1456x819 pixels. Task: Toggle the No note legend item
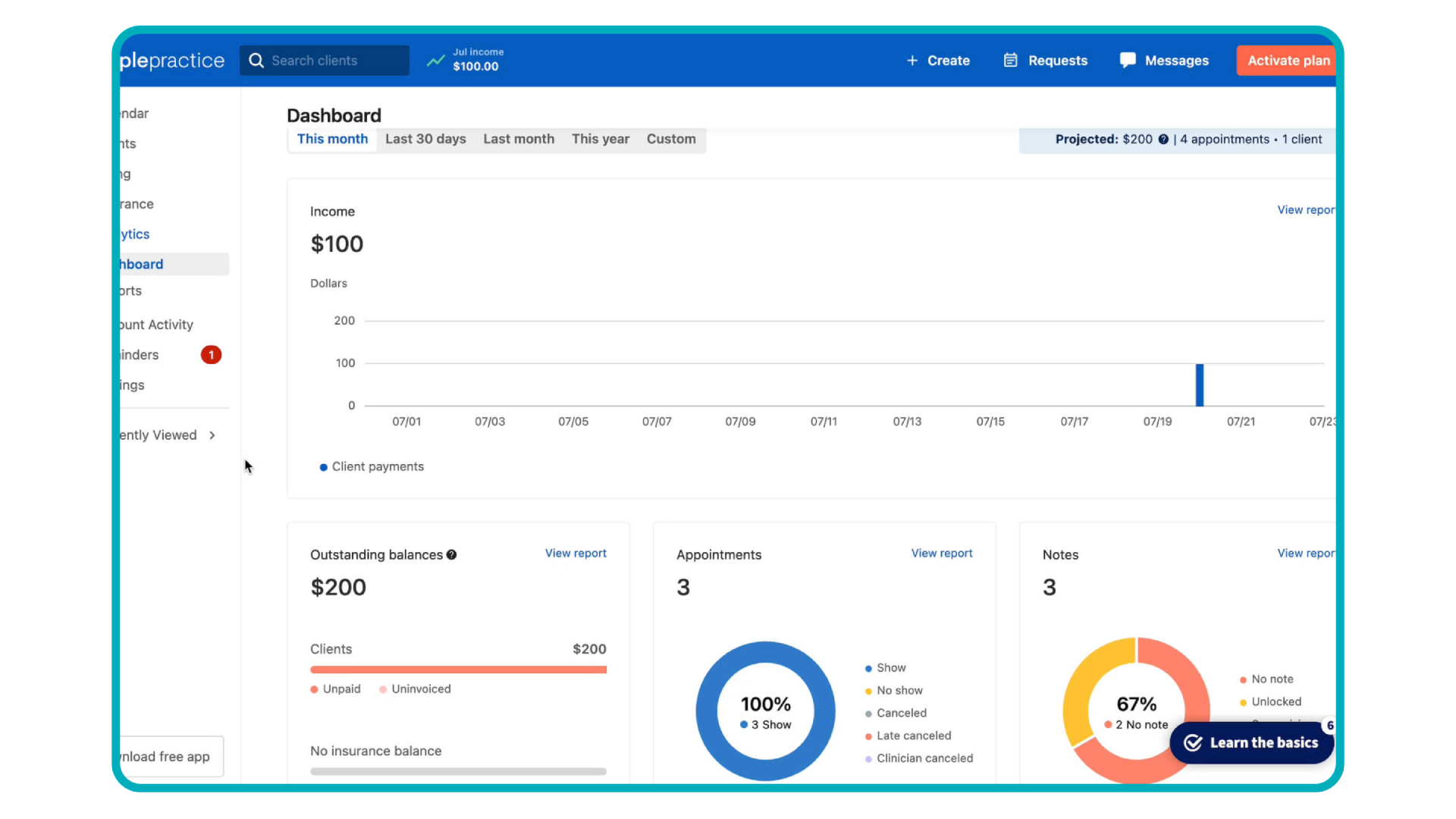[1266, 679]
